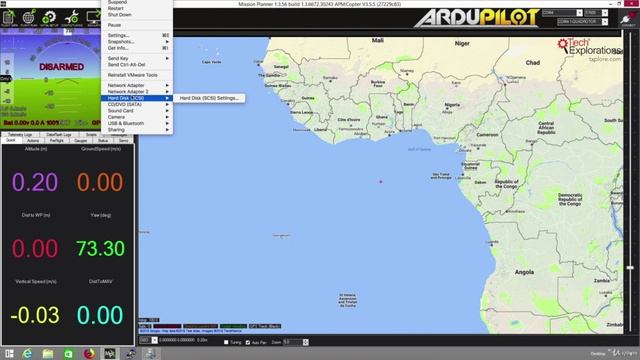Click the DistToMAV value
This screenshot has width=640, height=360.
point(100,315)
